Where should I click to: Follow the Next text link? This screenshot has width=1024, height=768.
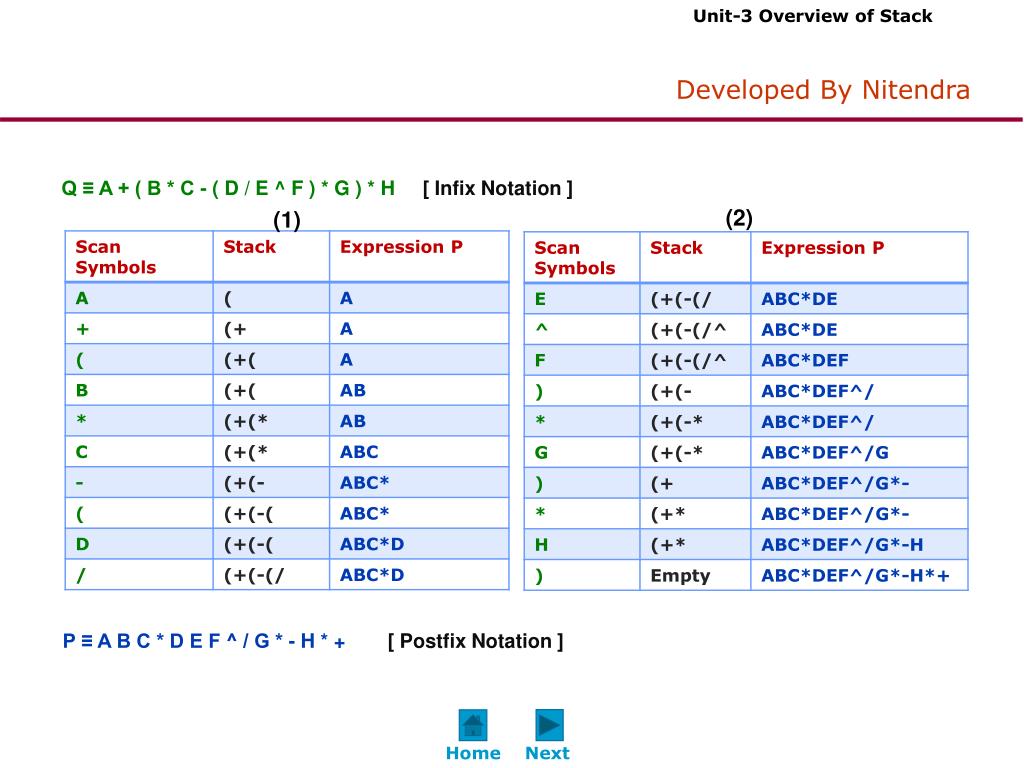547,753
